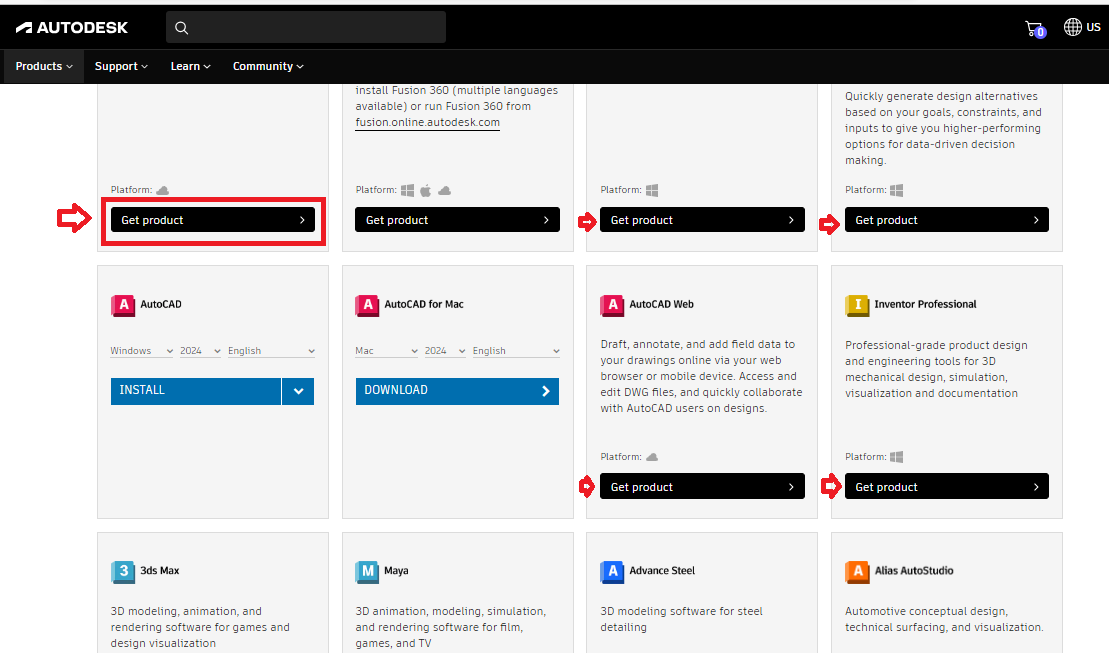Click Get product in Fusion 360 card
Screen dimensions: 1109x653
457,220
